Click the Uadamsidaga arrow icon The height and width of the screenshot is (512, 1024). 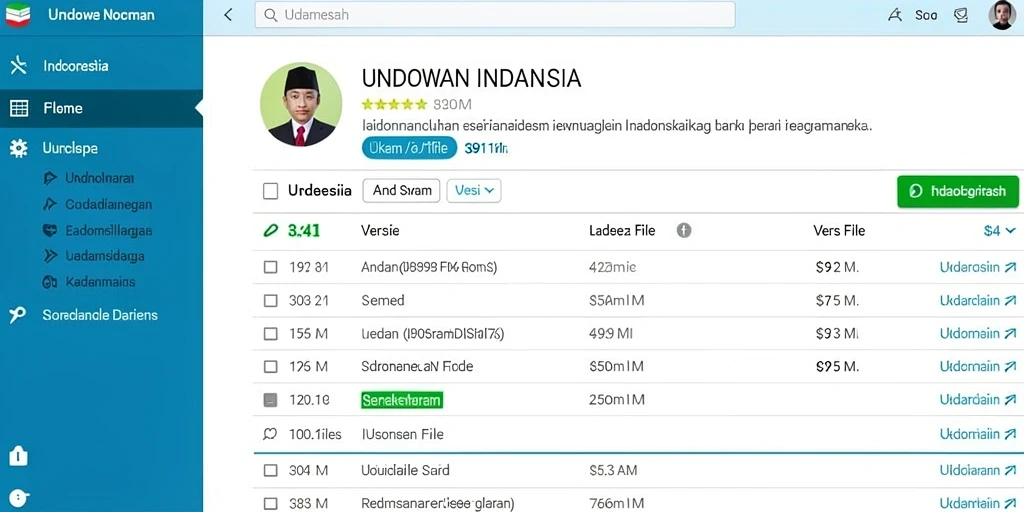click(x=50, y=256)
